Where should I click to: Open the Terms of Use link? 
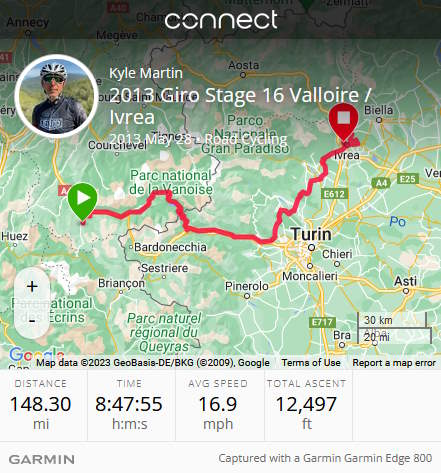point(311,363)
